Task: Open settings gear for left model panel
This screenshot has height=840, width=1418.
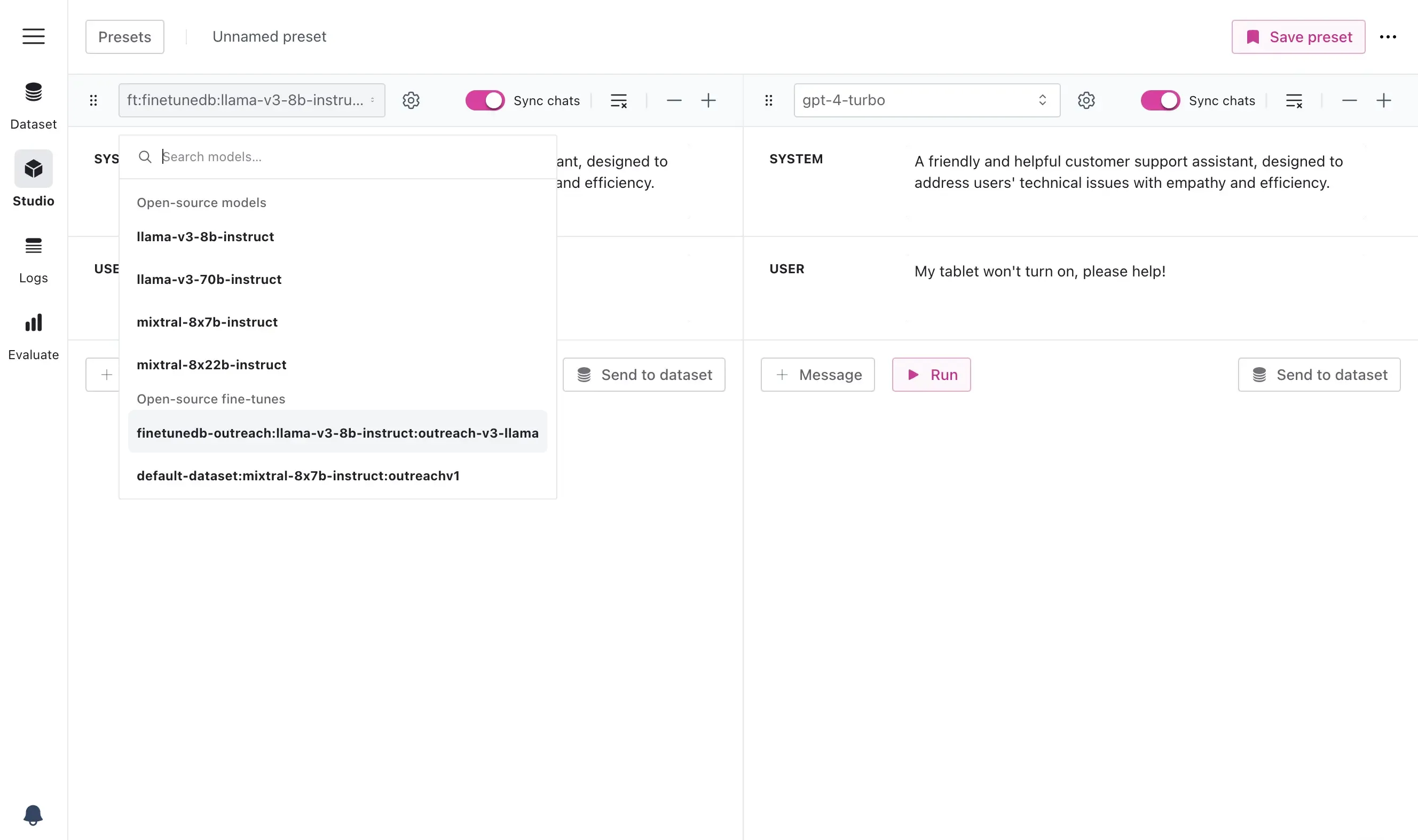Action: [411, 101]
